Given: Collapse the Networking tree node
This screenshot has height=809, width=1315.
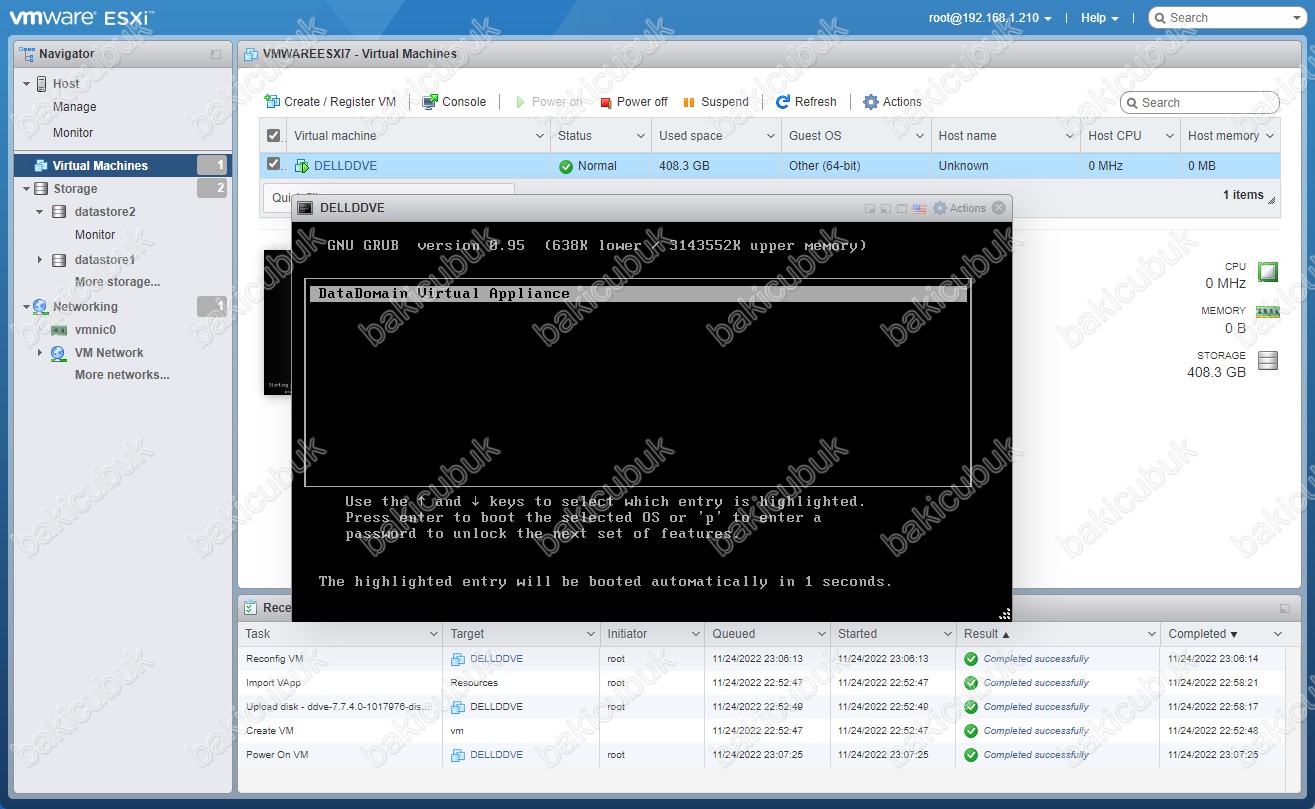Looking at the screenshot, I should pos(26,307).
